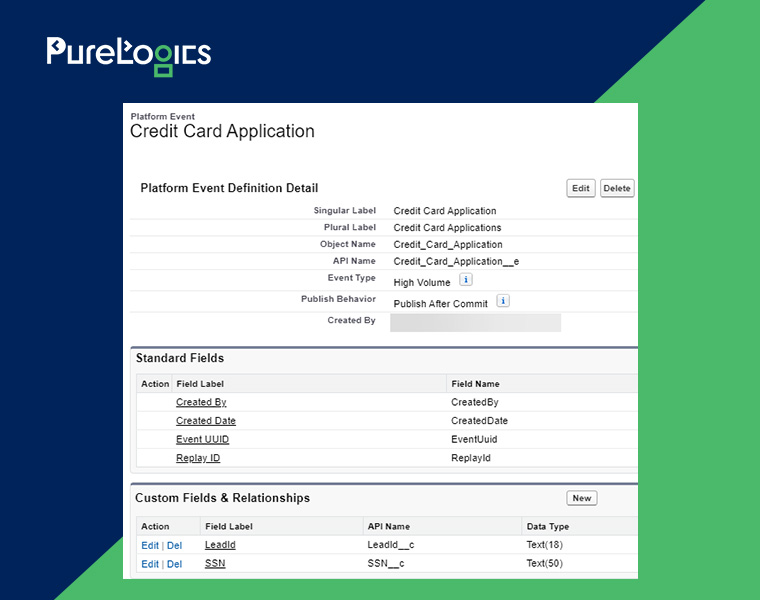Click the Object Name value Credit_Card_Application

(x=448, y=244)
